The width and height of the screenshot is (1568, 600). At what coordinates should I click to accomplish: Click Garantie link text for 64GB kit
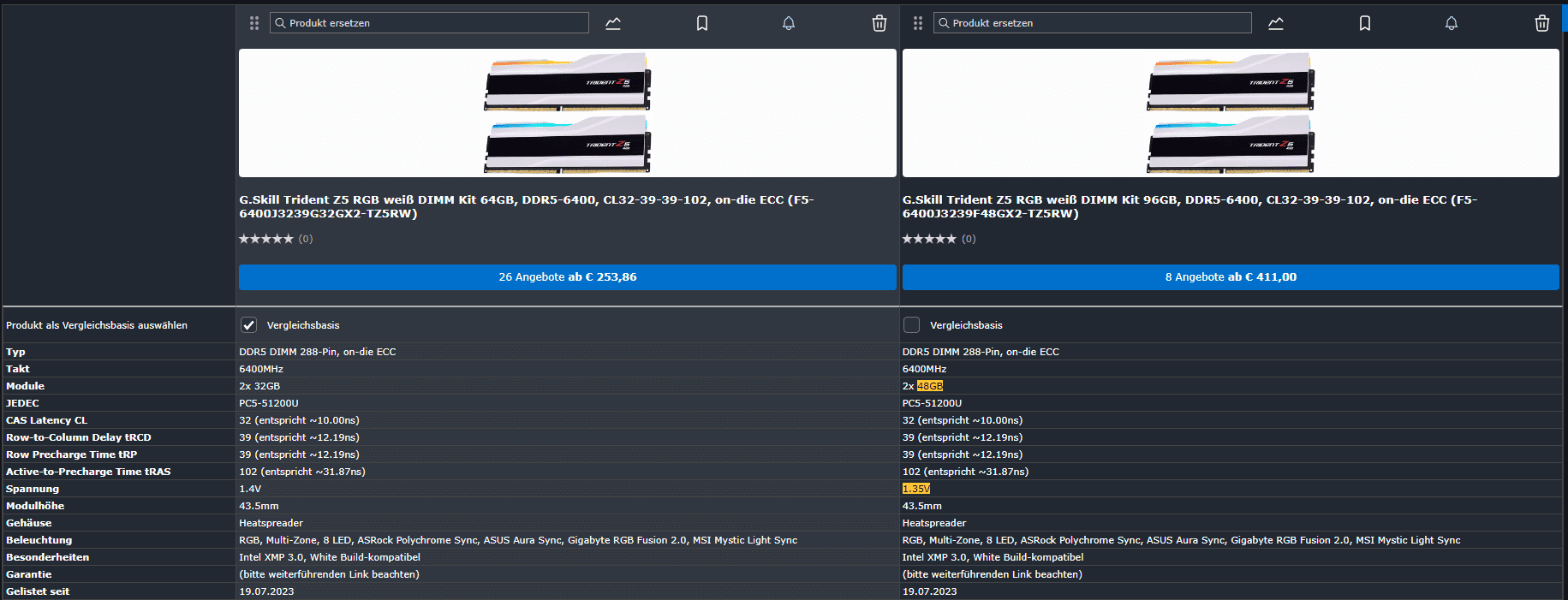tap(329, 574)
